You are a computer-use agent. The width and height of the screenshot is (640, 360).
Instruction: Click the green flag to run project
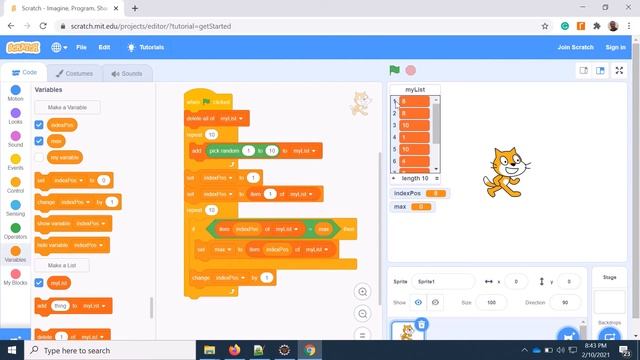coord(394,70)
